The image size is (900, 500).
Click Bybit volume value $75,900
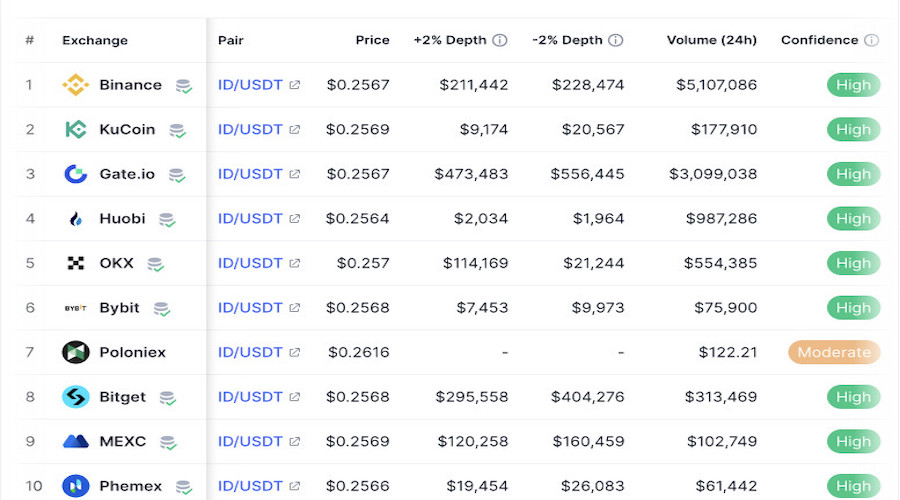coord(726,308)
